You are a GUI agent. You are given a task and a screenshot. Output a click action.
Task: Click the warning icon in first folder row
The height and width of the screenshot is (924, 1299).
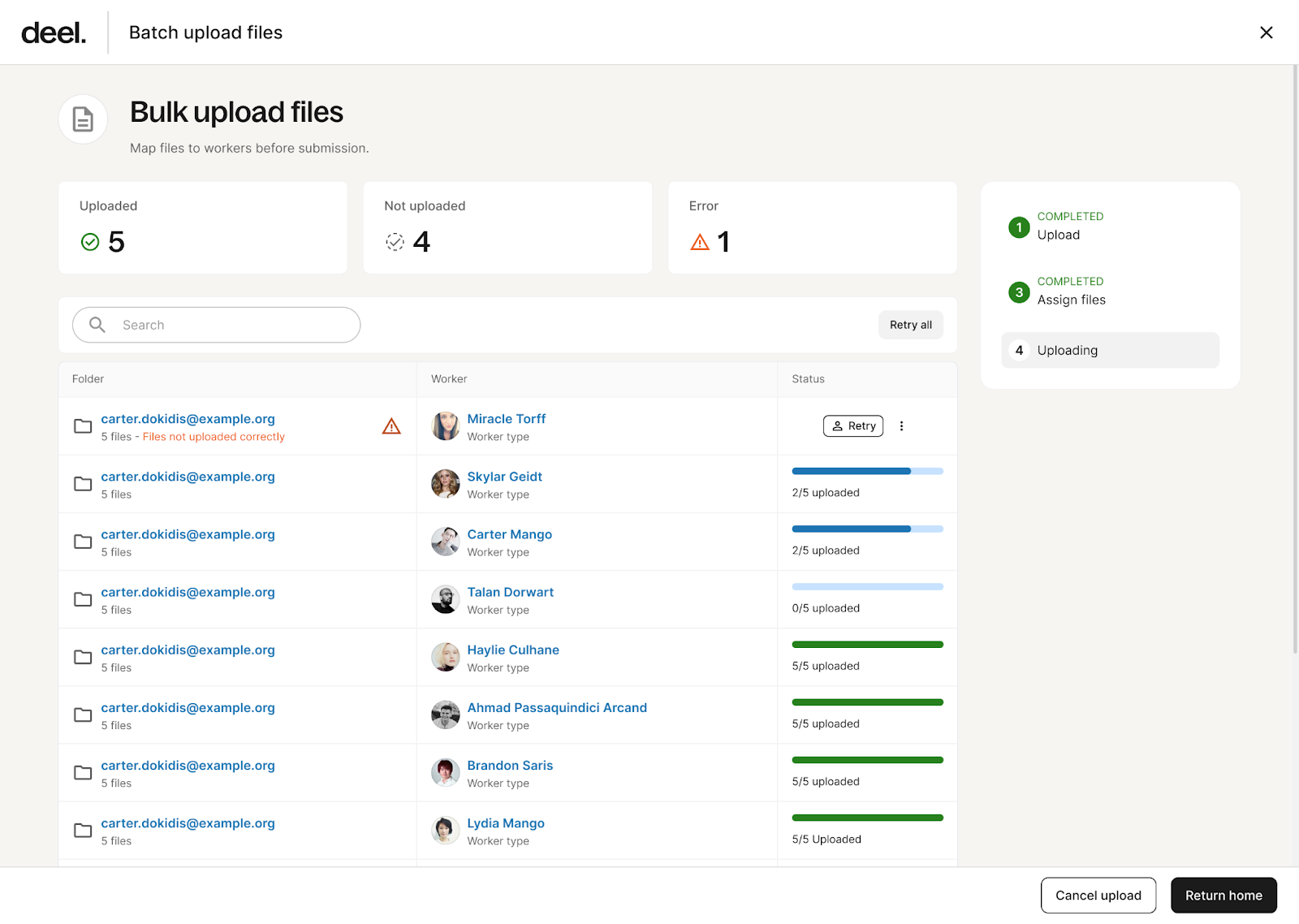[x=391, y=426]
